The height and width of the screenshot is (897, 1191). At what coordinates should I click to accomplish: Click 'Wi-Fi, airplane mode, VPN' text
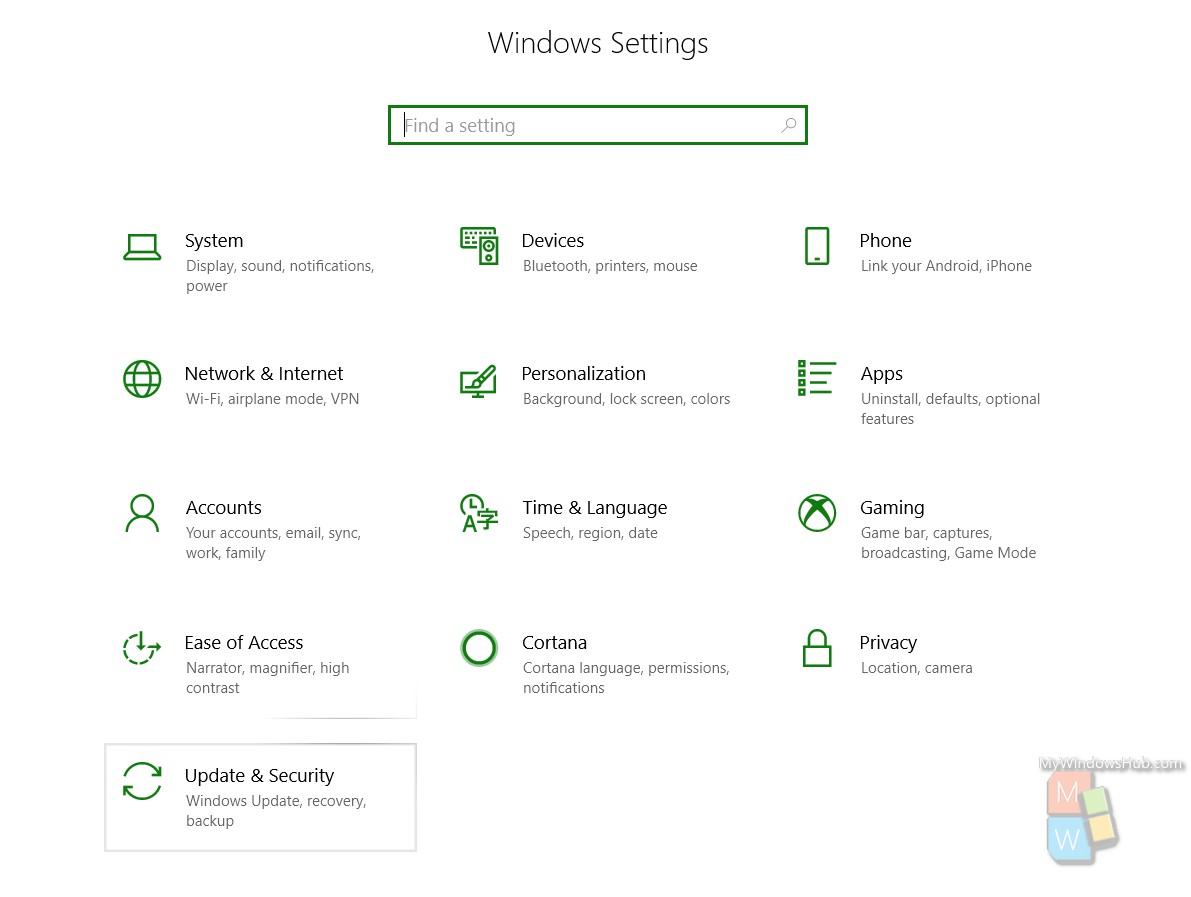pyautogui.click(x=273, y=399)
